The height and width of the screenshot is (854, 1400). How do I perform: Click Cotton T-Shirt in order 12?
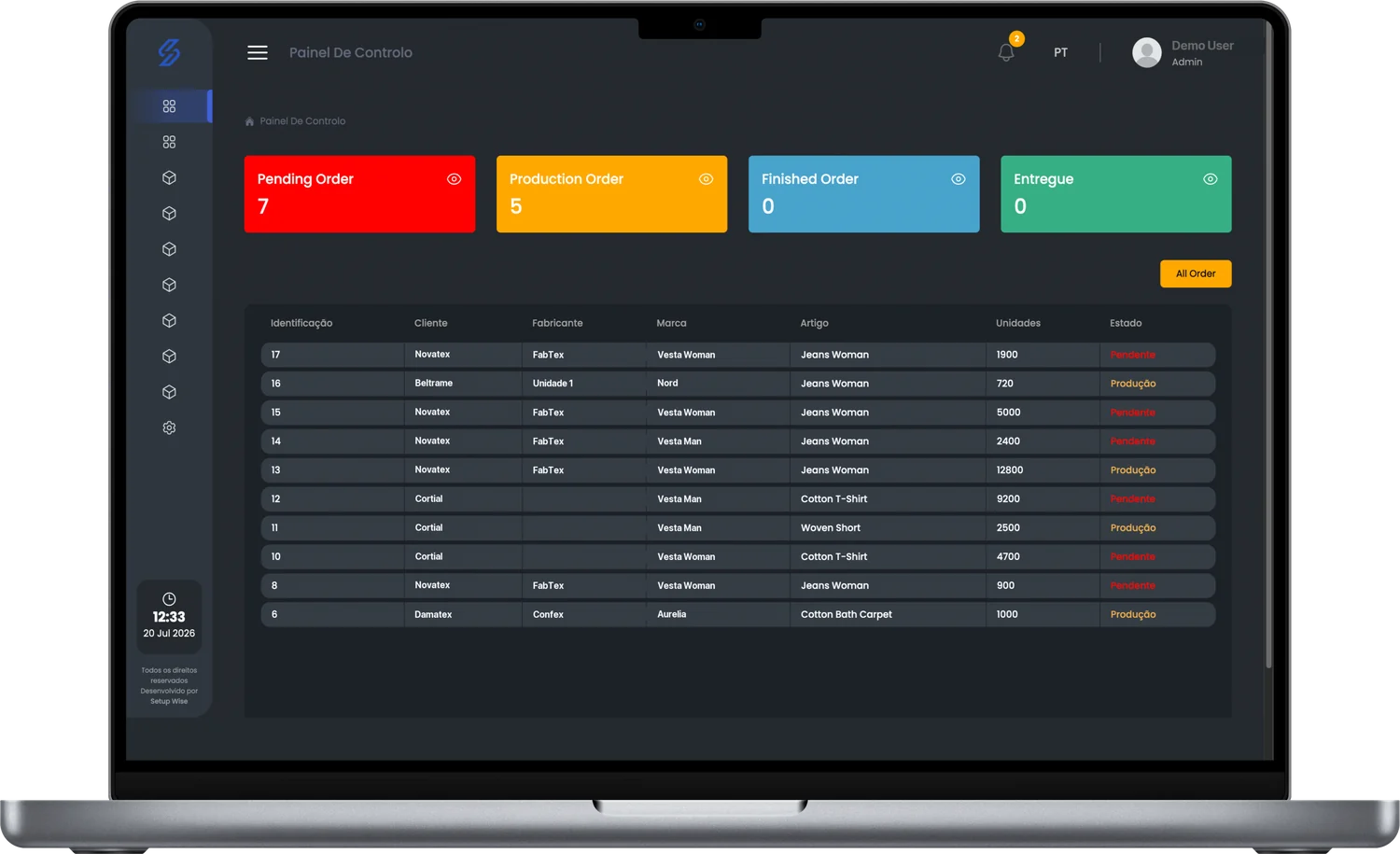[833, 499]
